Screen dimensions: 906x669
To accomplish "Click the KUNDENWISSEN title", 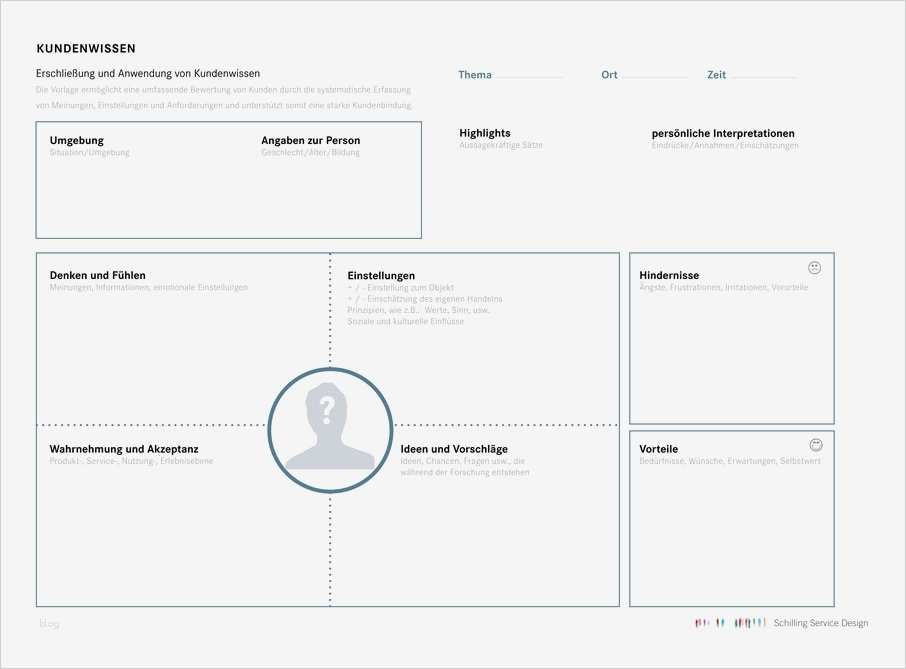I will [86, 49].
